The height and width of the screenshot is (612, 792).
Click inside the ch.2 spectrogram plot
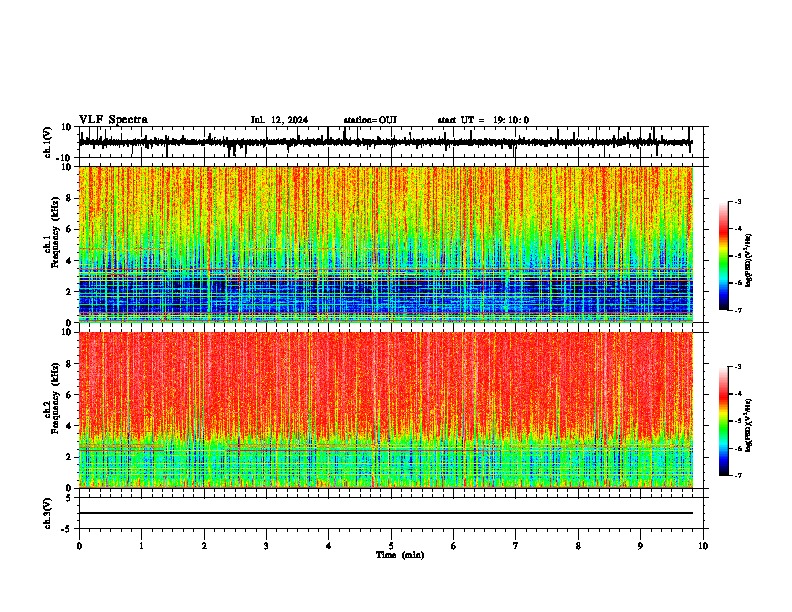pyautogui.click(x=385, y=410)
